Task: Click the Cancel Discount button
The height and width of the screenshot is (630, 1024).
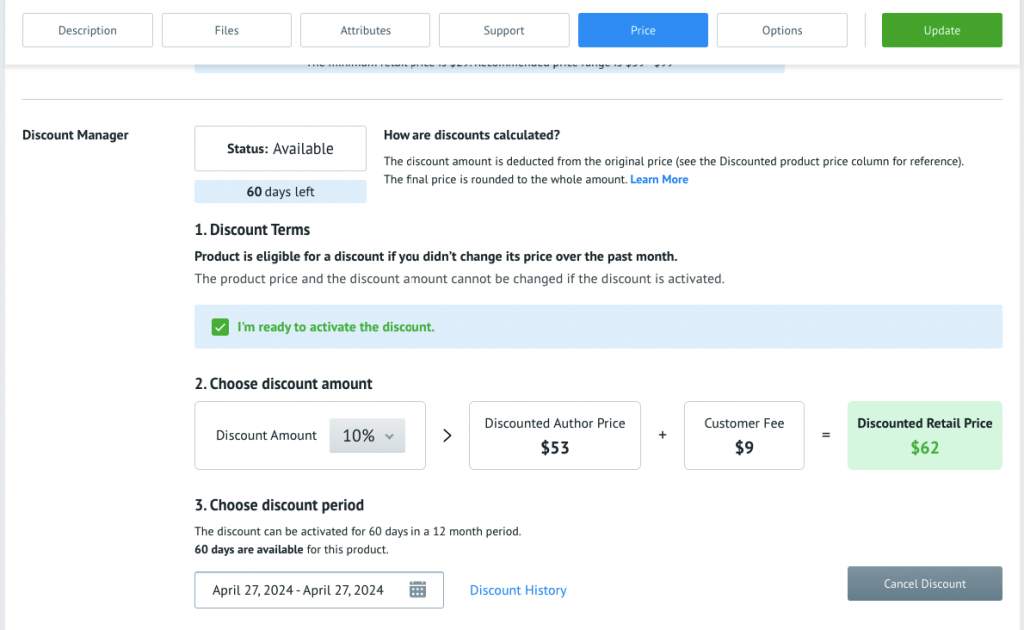Action: 924,584
